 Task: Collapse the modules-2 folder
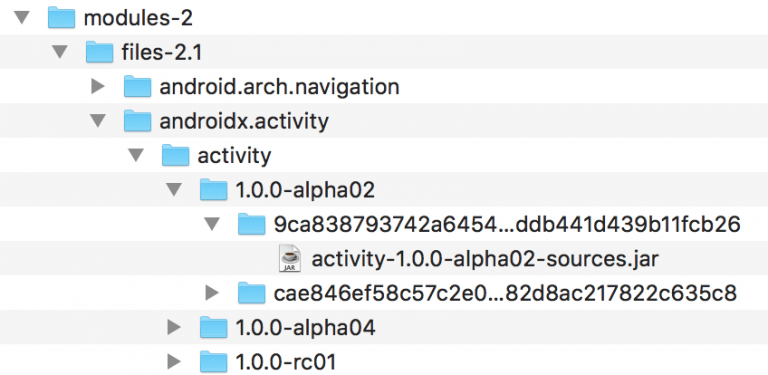pyautogui.click(x=22, y=18)
